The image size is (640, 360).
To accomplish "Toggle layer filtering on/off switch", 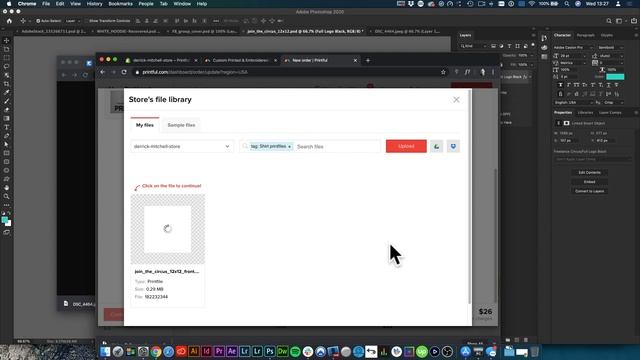I will [x=533, y=45].
